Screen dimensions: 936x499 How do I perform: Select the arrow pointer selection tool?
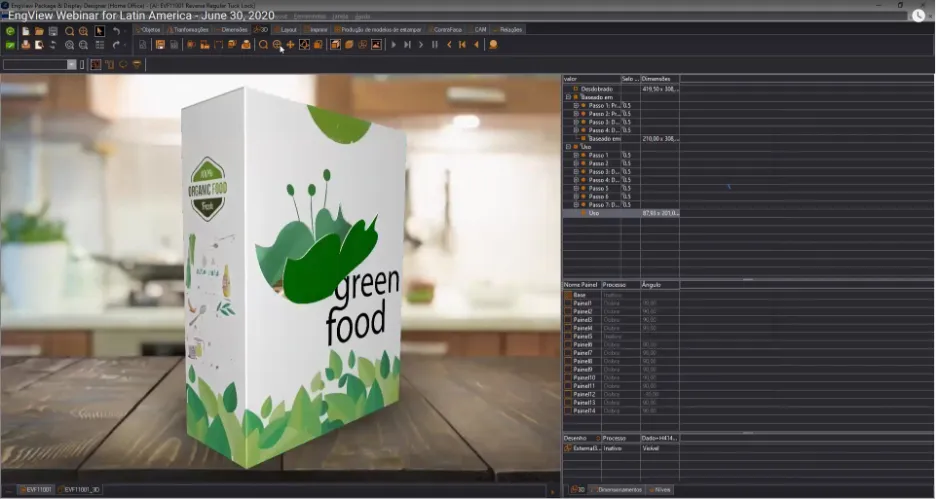tap(100, 31)
